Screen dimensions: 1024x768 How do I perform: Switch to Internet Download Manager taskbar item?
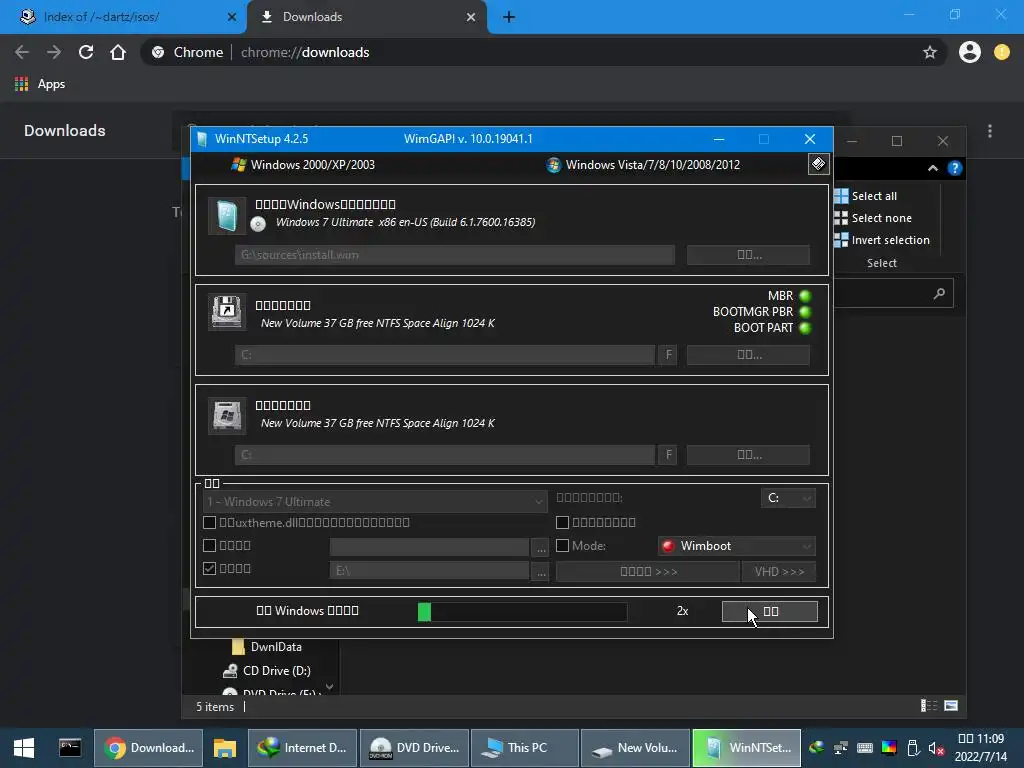click(302, 748)
